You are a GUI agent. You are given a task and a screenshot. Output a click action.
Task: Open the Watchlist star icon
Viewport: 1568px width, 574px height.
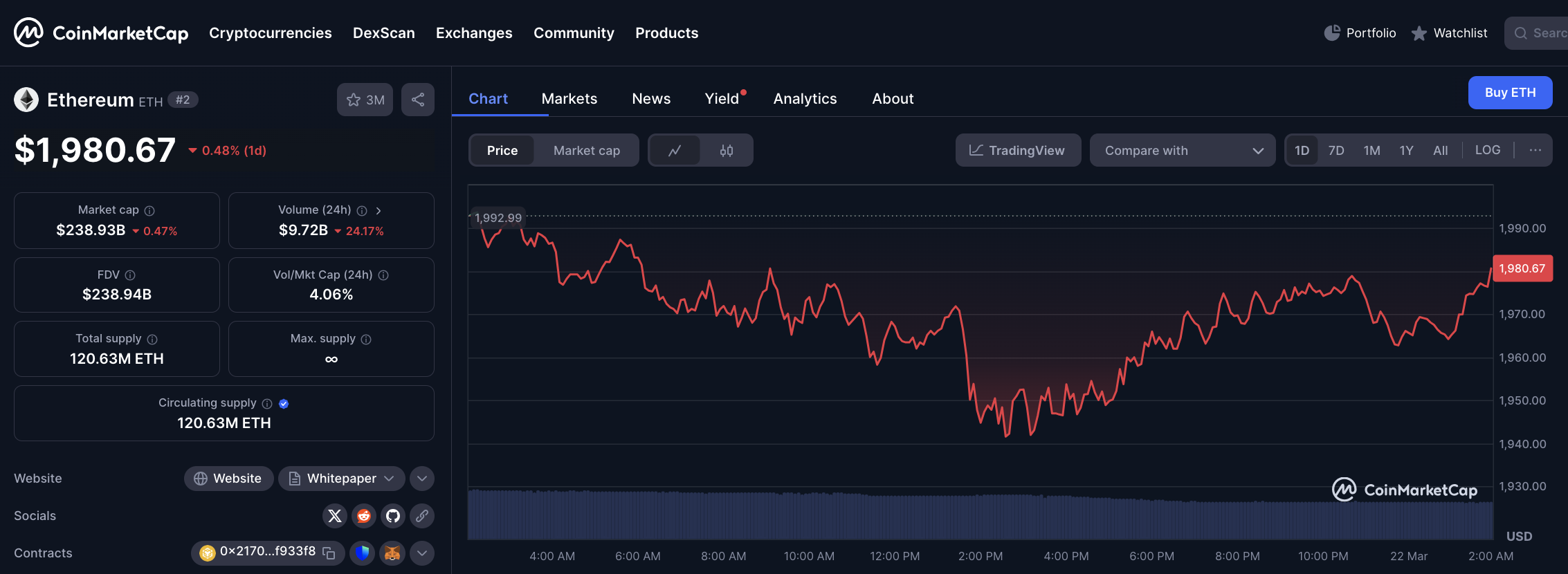pyautogui.click(x=1419, y=33)
